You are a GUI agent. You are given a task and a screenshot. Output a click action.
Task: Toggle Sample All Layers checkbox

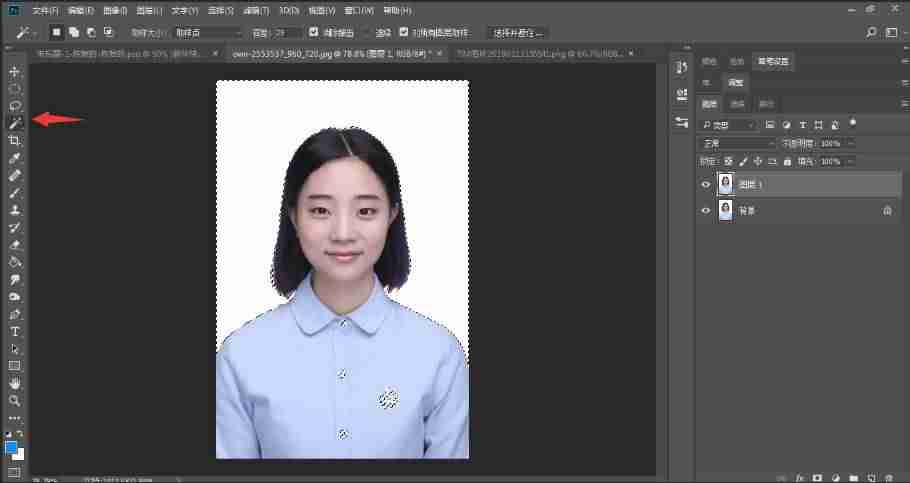click(x=404, y=33)
